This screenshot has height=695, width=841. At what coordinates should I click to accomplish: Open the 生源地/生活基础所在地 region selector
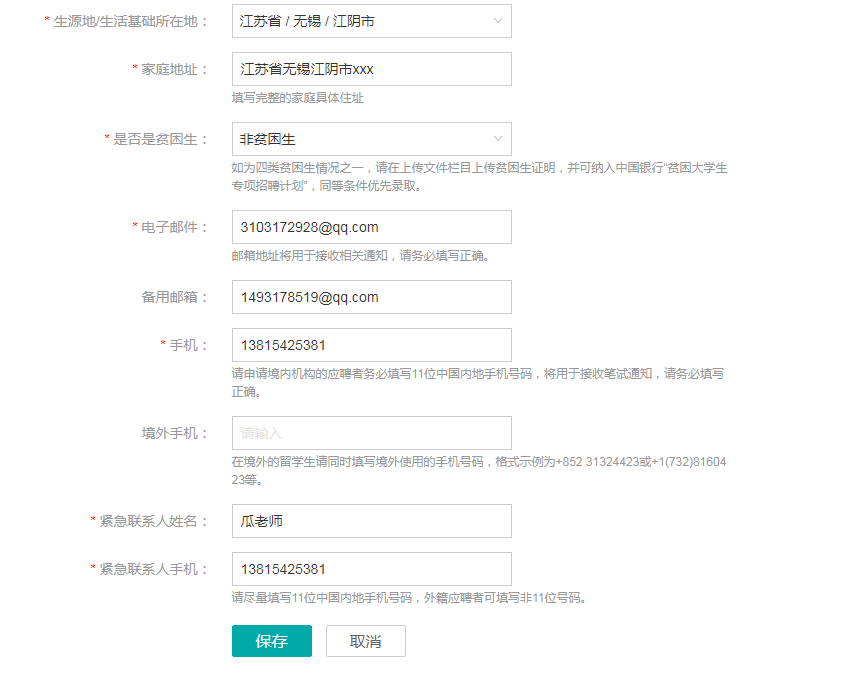[360, 21]
